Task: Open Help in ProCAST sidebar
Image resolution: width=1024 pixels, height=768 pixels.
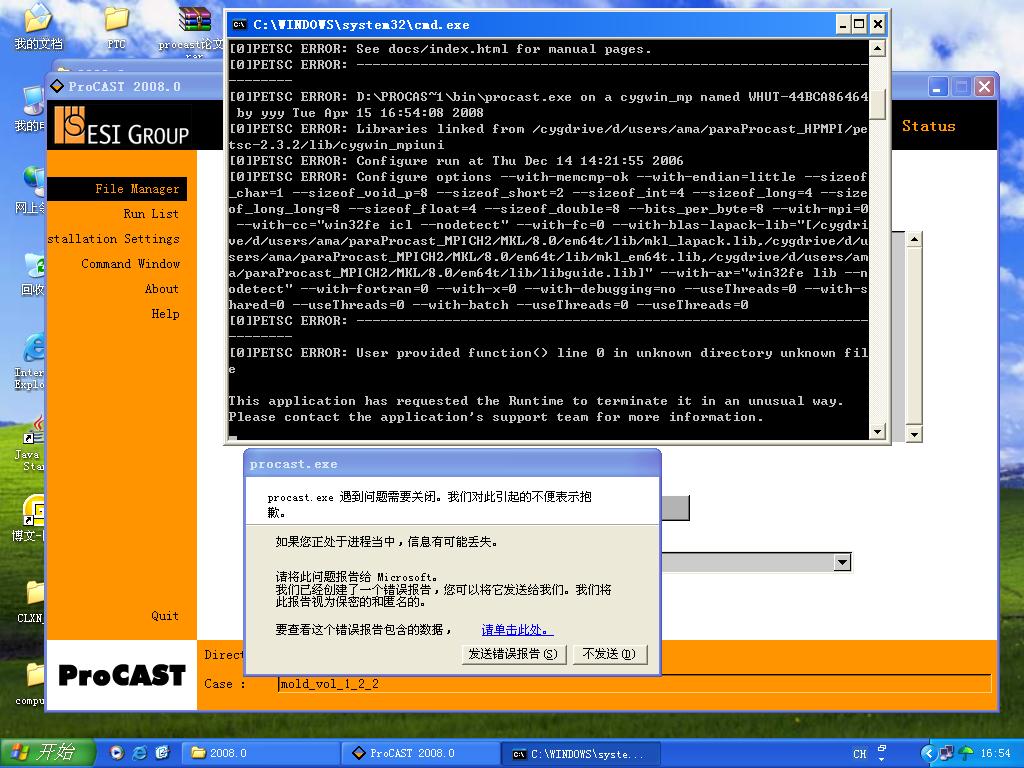Action: [x=165, y=313]
